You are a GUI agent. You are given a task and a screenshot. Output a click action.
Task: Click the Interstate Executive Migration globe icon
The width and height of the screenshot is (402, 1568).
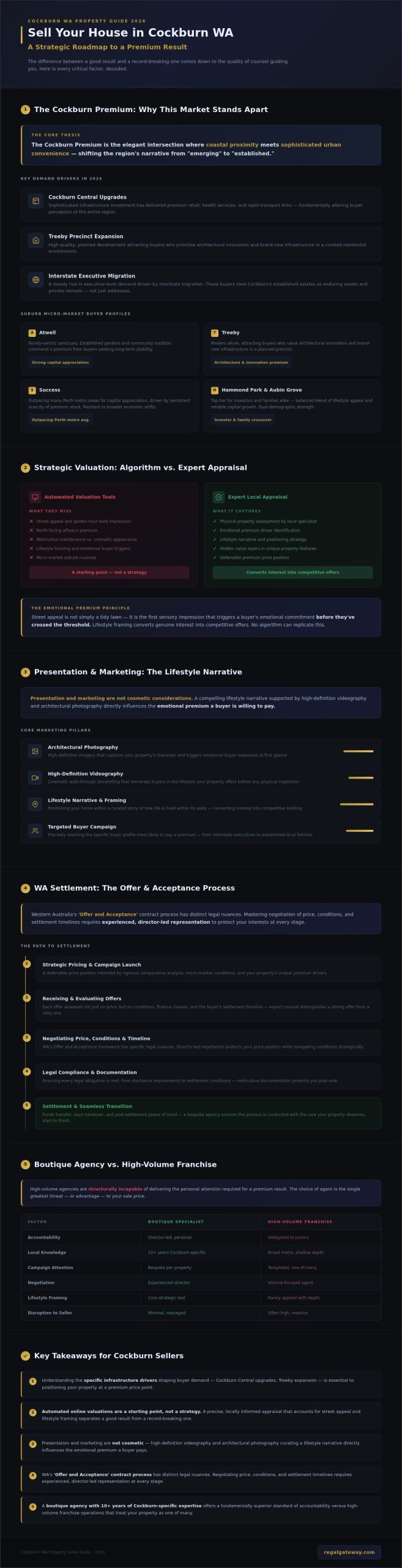tap(35, 280)
